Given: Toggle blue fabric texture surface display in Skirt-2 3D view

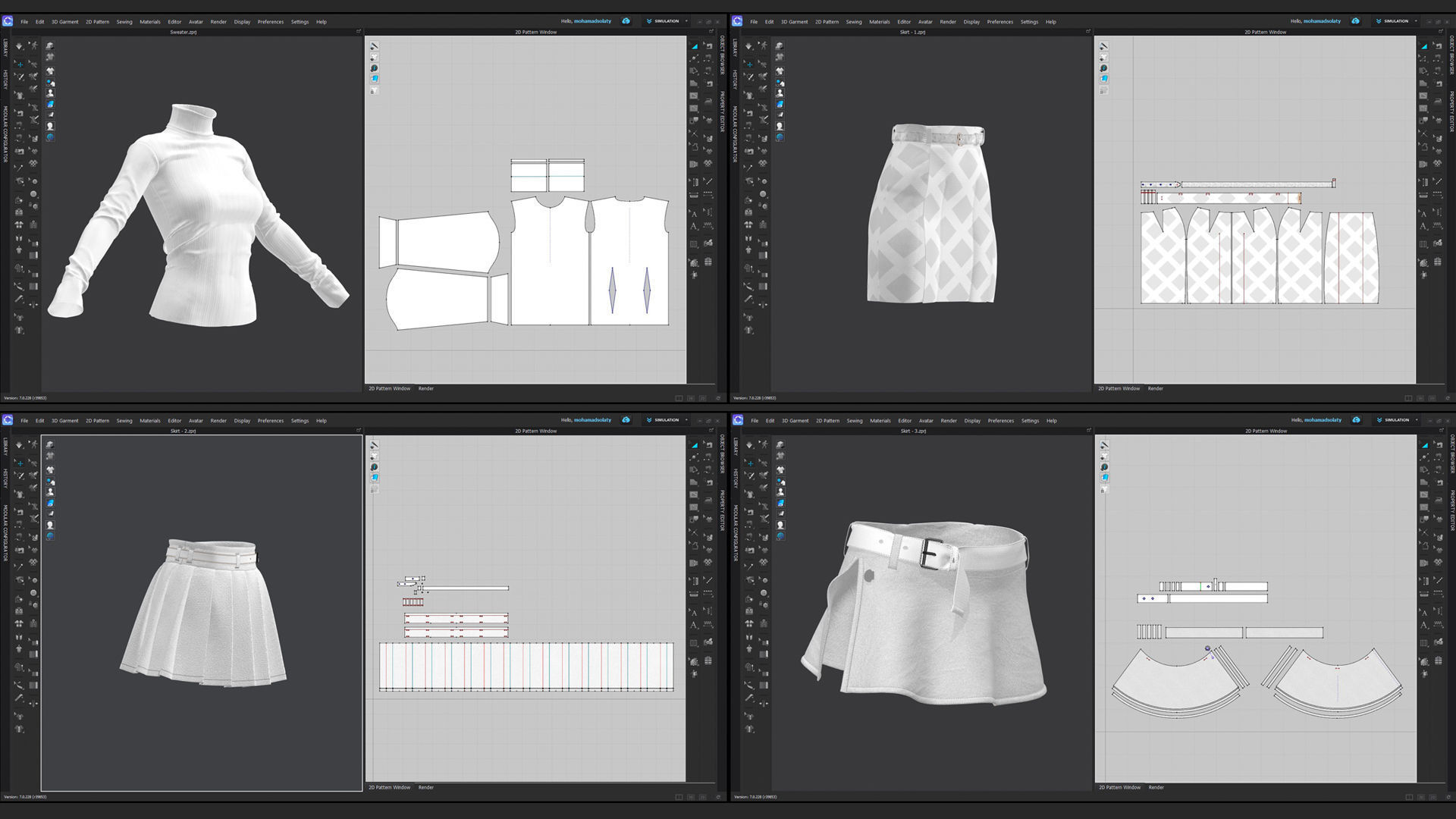Looking at the screenshot, I should pos(50,503).
